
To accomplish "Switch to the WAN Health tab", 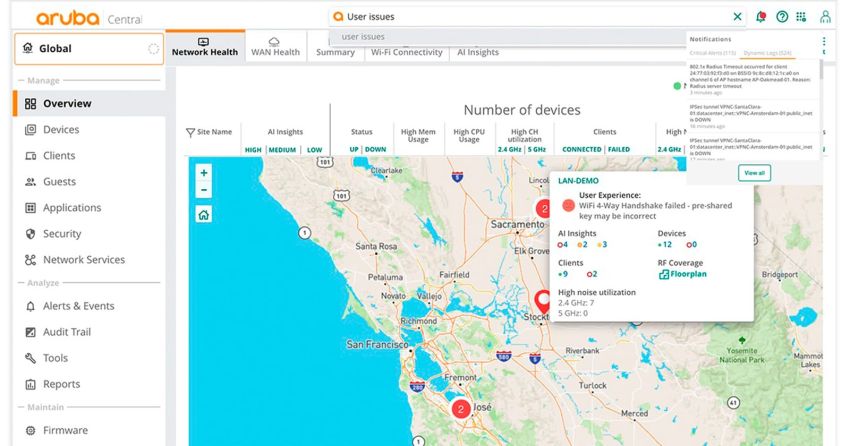I will tap(275, 52).
